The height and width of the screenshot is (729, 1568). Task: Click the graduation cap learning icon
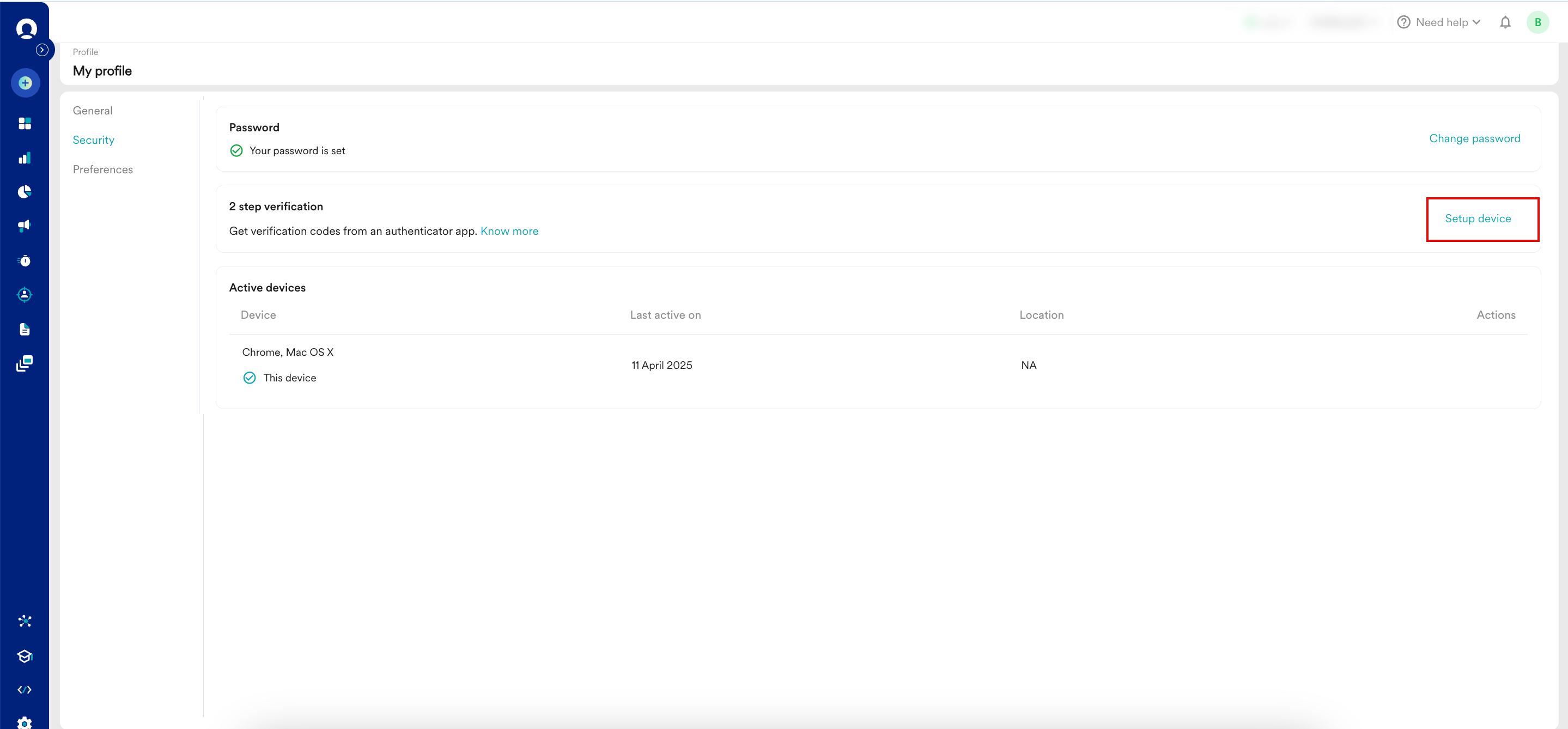(25, 656)
